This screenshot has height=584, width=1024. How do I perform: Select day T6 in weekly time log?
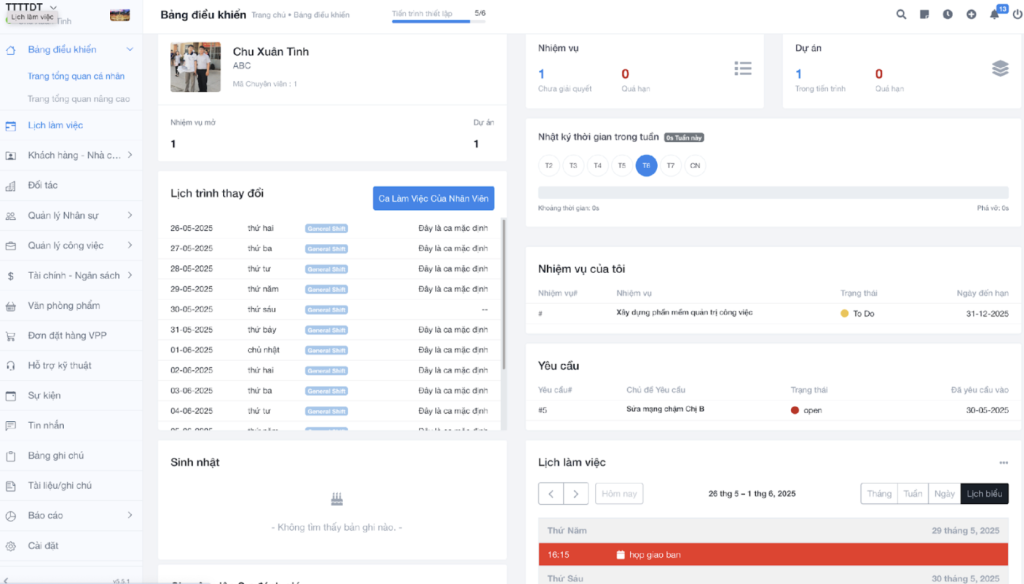tap(646, 165)
